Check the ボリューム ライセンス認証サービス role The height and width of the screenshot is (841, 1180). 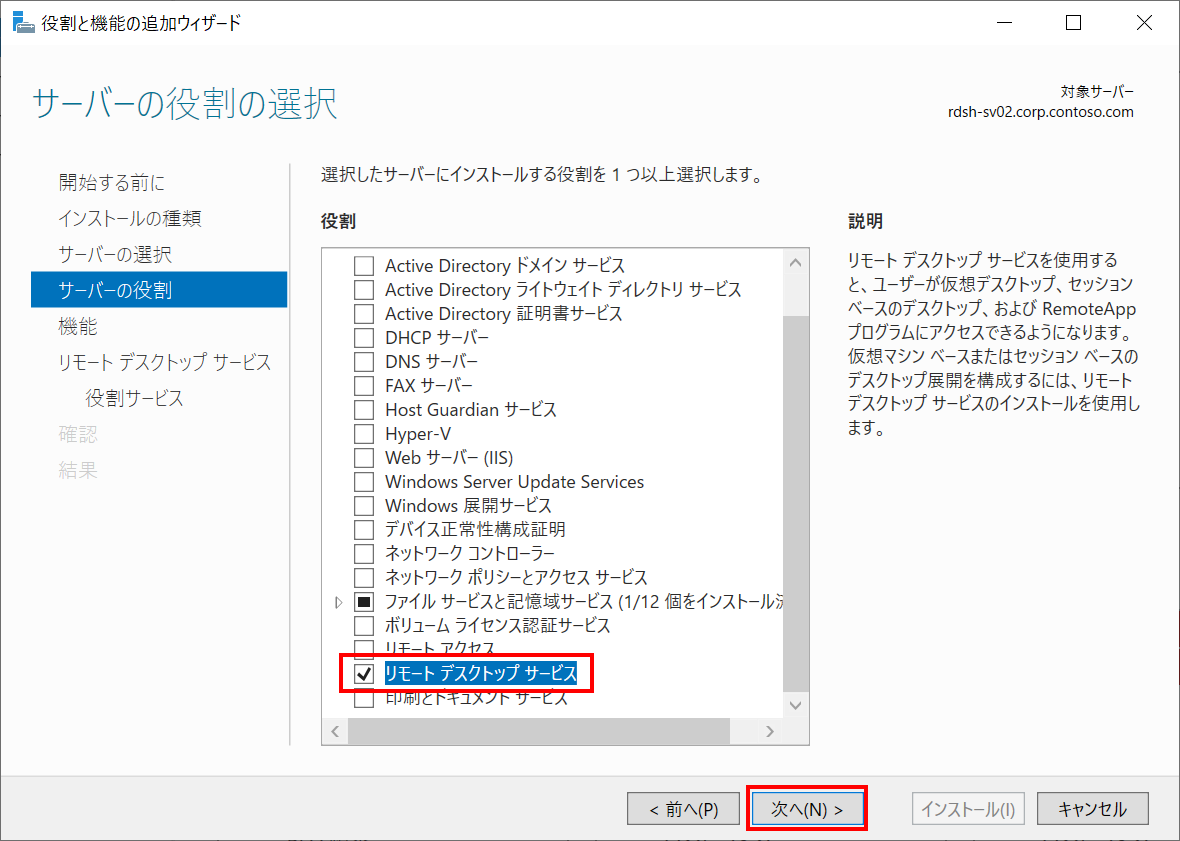[365, 626]
